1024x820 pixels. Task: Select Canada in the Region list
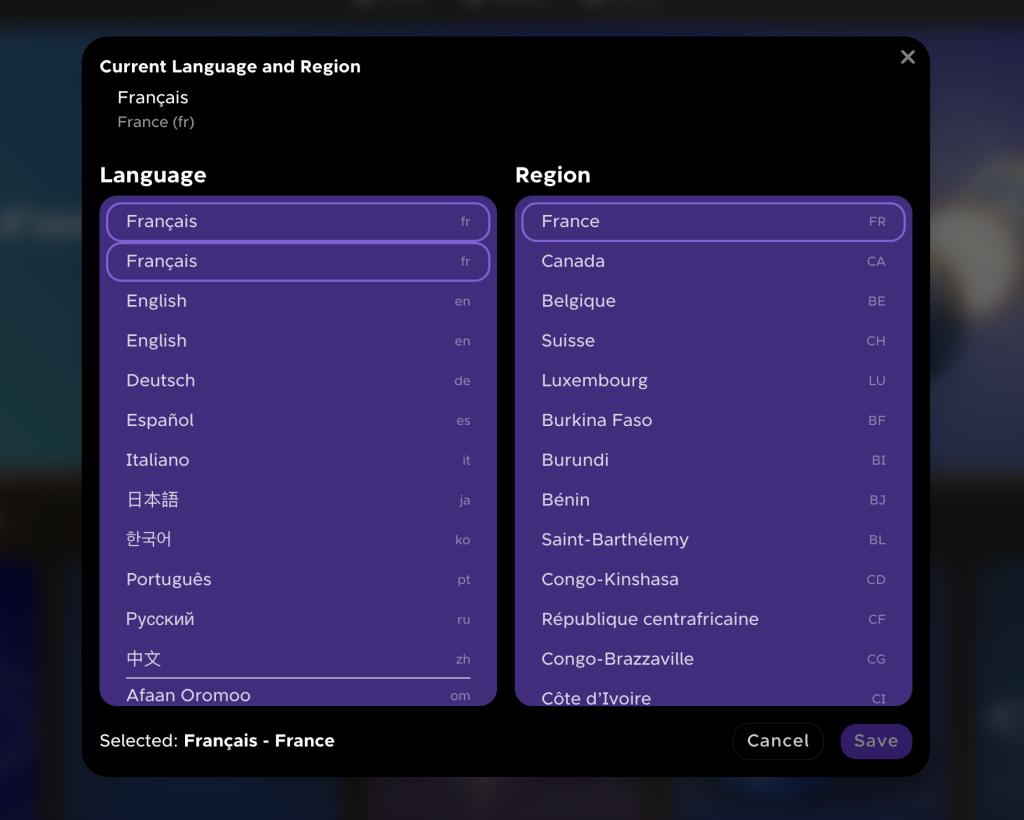point(713,262)
